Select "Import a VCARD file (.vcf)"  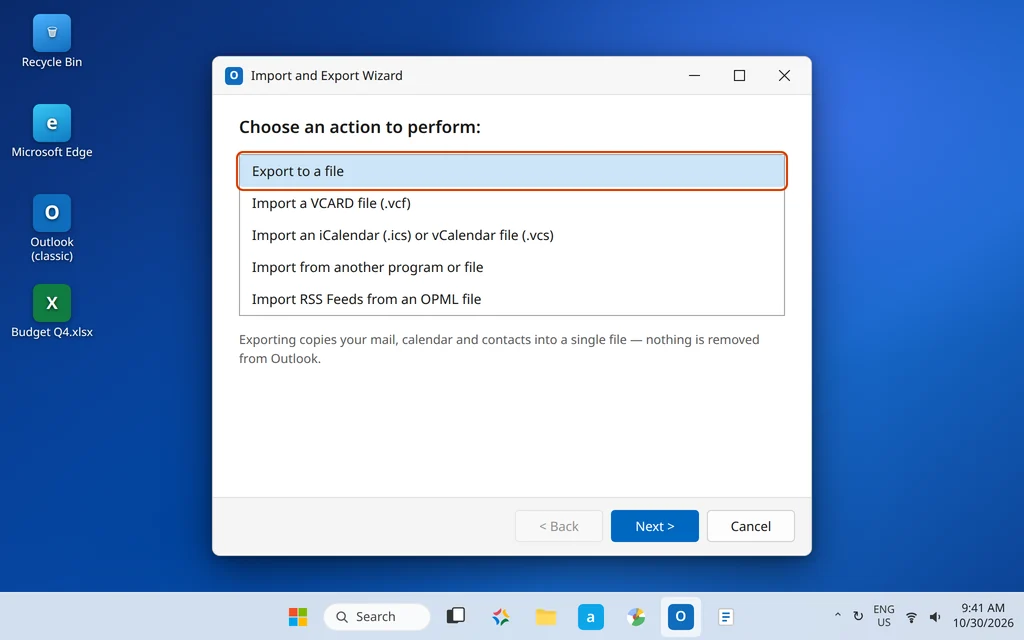(512, 203)
